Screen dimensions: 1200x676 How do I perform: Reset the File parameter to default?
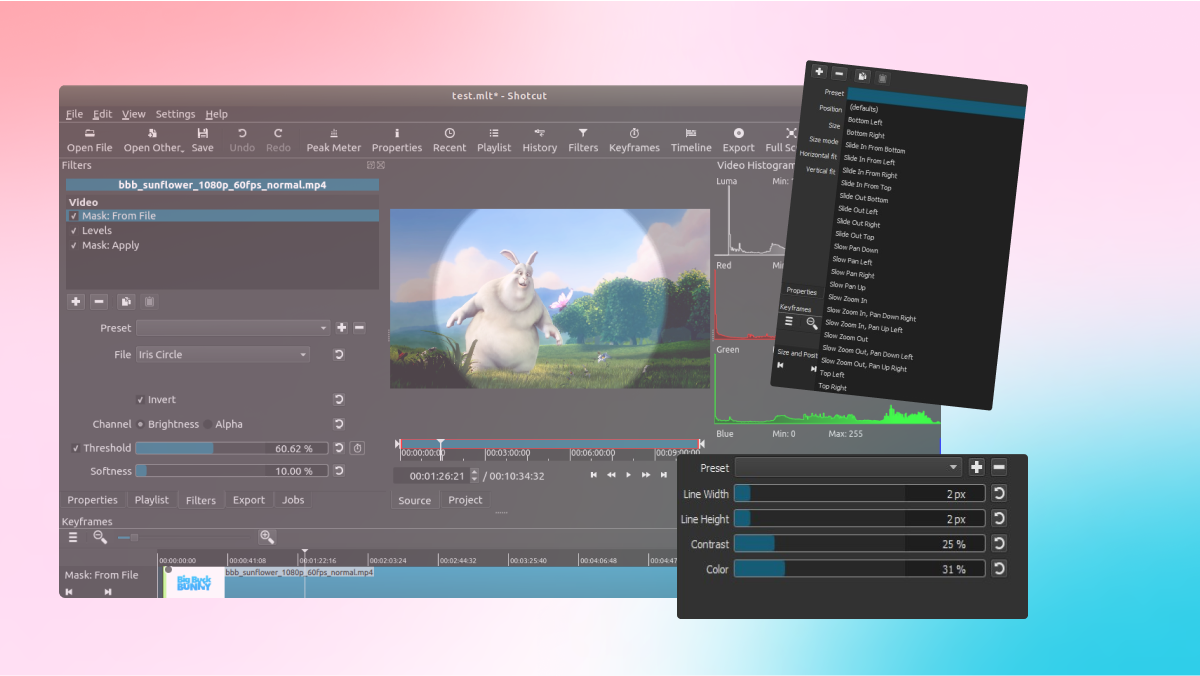tap(339, 355)
